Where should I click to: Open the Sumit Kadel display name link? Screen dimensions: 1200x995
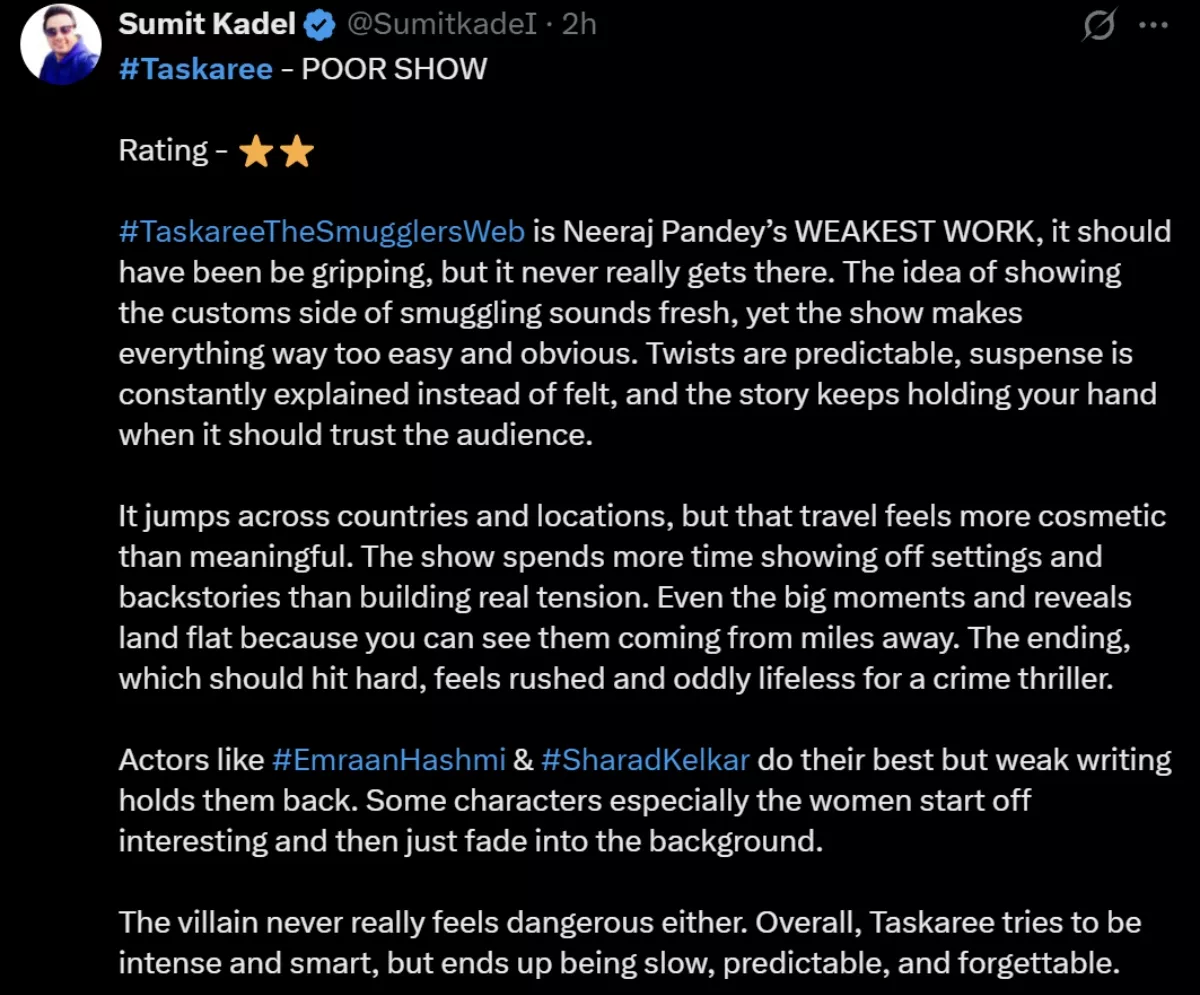pyautogui.click(x=206, y=25)
